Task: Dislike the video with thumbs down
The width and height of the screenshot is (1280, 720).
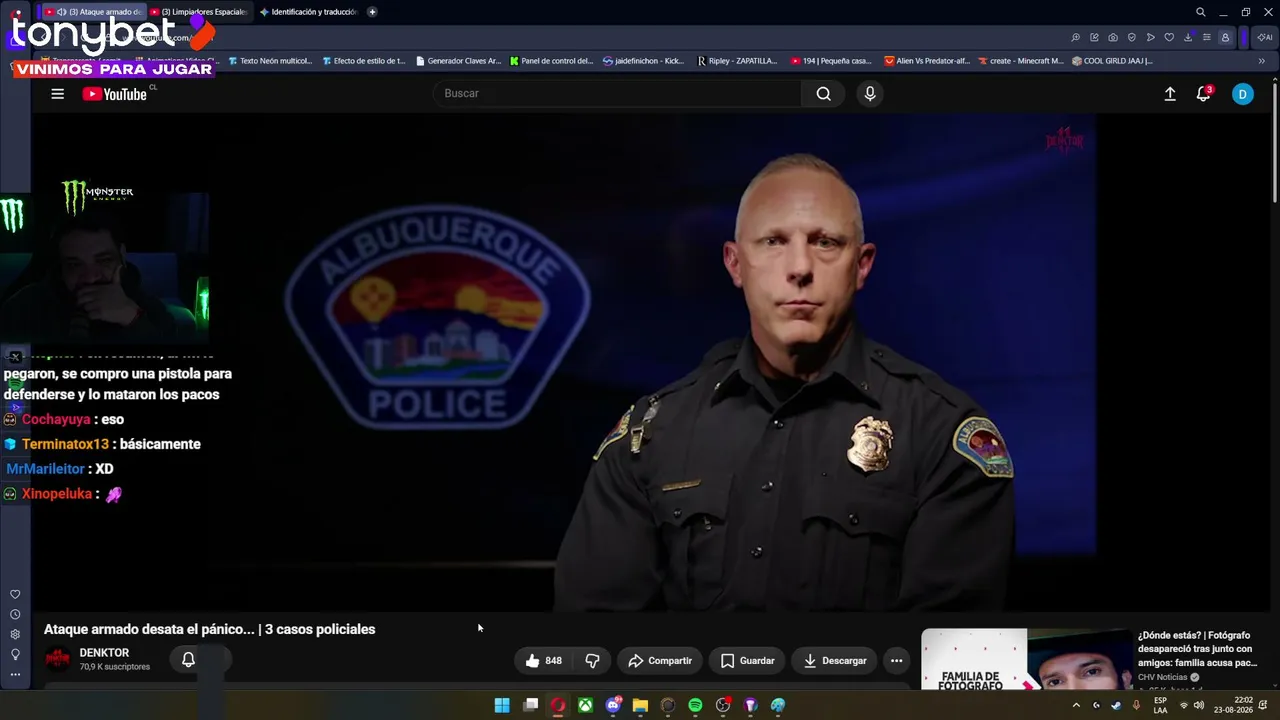Action: coord(592,660)
